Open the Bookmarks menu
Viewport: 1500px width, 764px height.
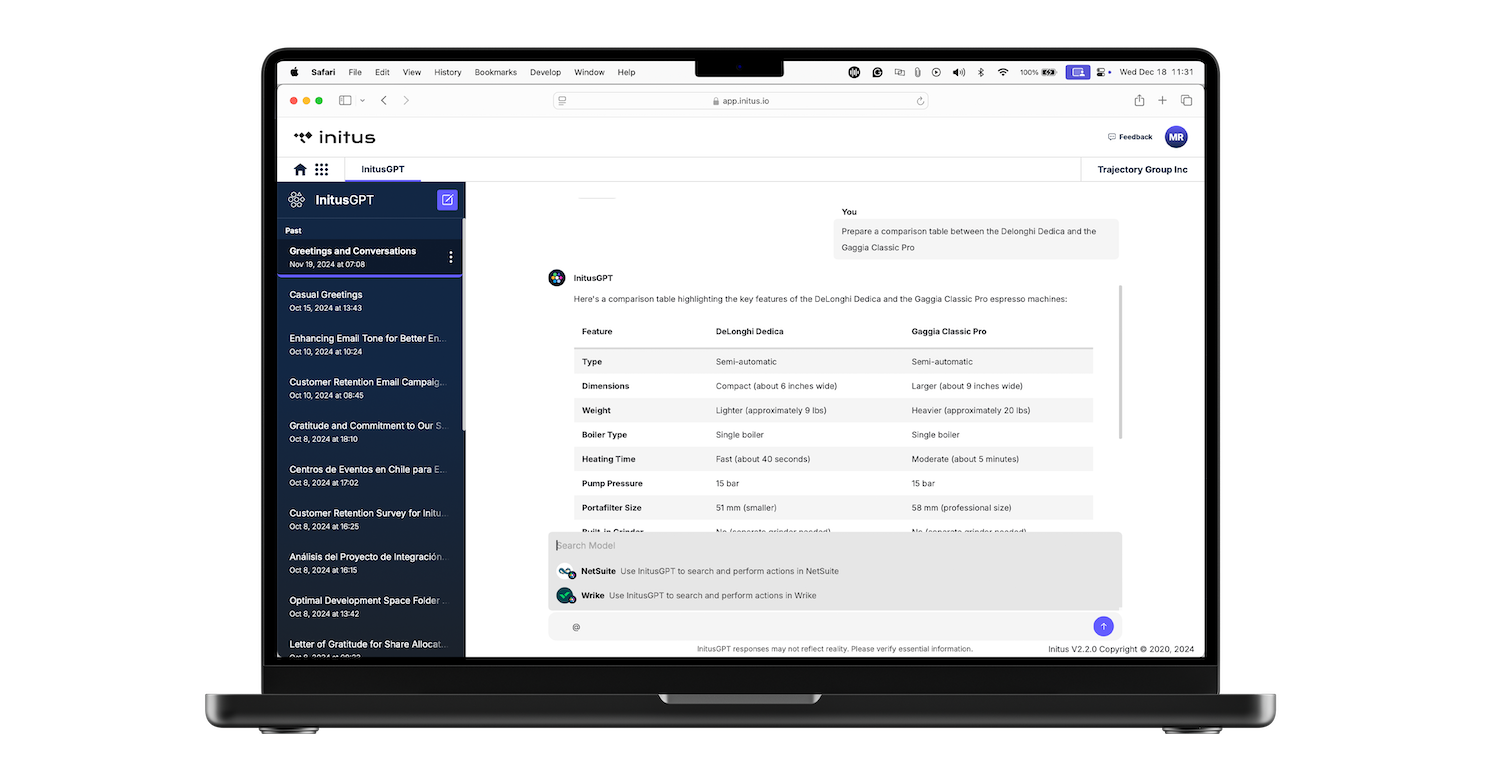point(496,72)
